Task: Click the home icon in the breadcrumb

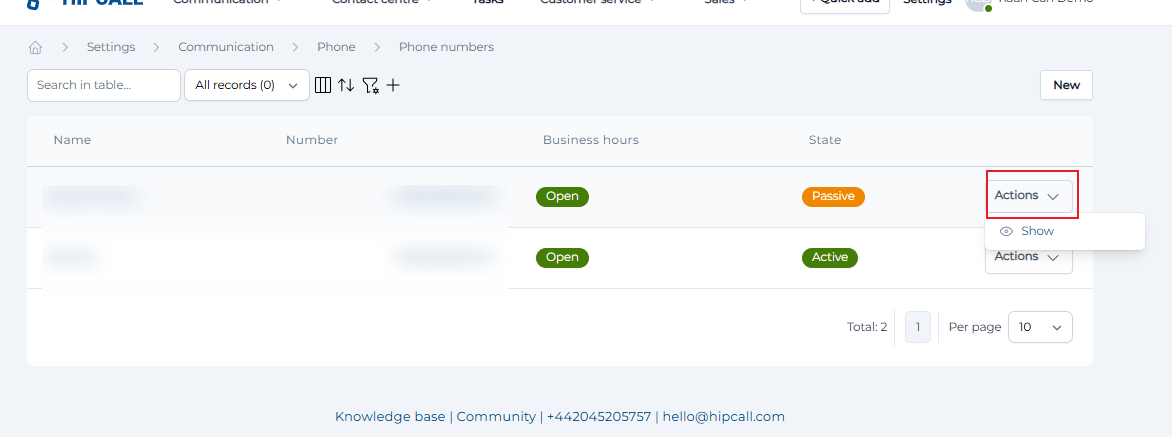Action: pos(36,47)
